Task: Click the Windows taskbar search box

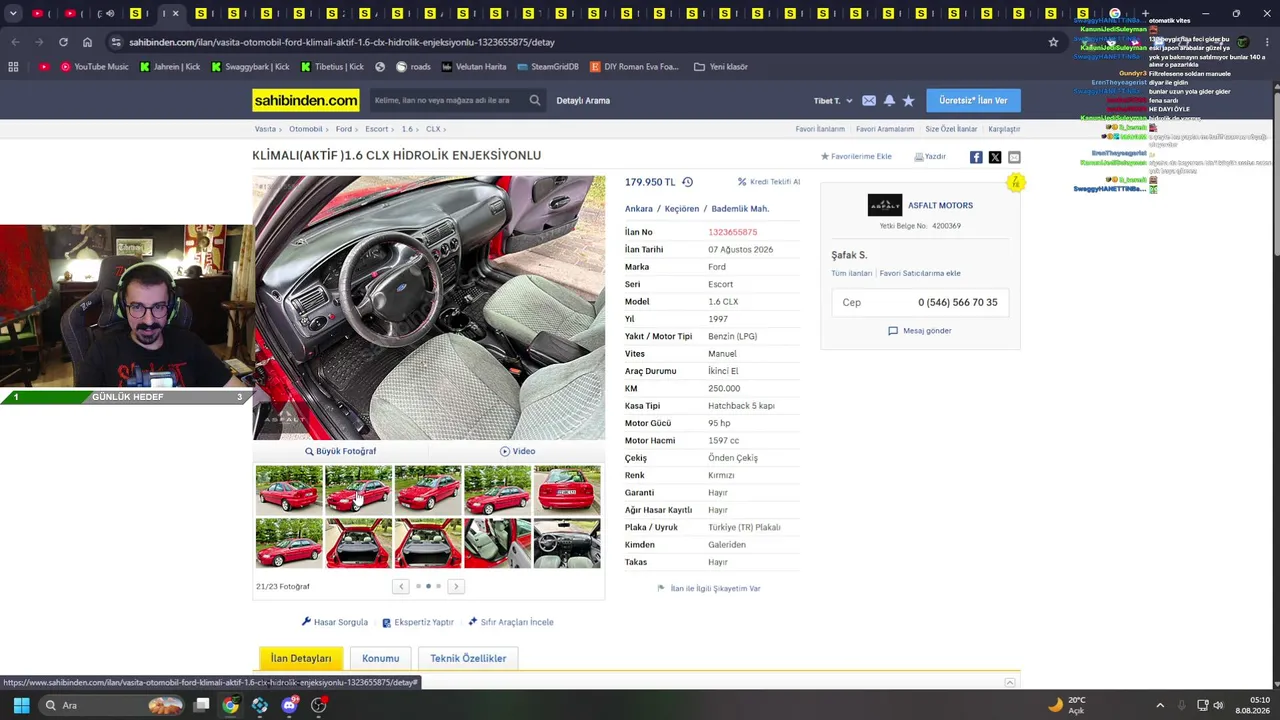Action: [x=113, y=705]
